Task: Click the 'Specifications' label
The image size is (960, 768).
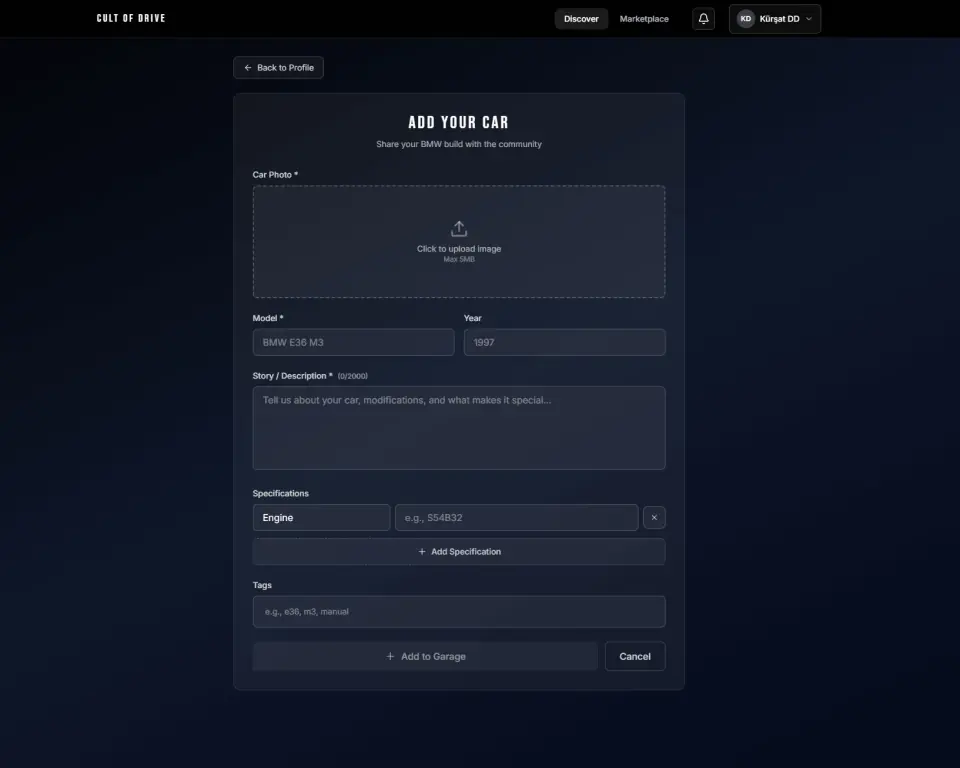Action: [x=280, y=494]
